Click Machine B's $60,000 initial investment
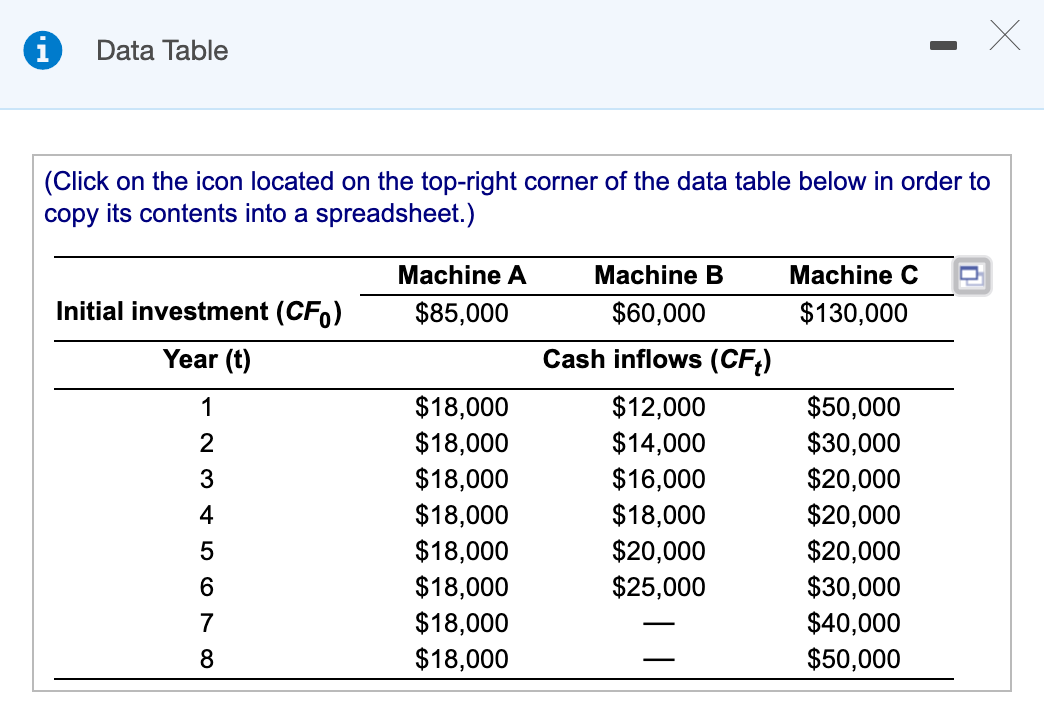The height and width of the screenshot is (710, 1044). pyautogui.click(x=658, y=314)
